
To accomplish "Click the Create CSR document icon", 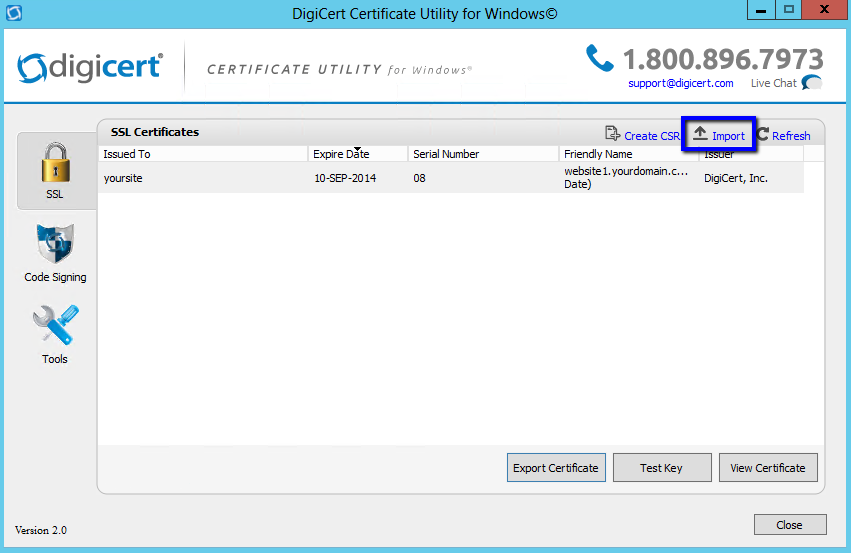I will pyautogui.click(x=612, y=134).
